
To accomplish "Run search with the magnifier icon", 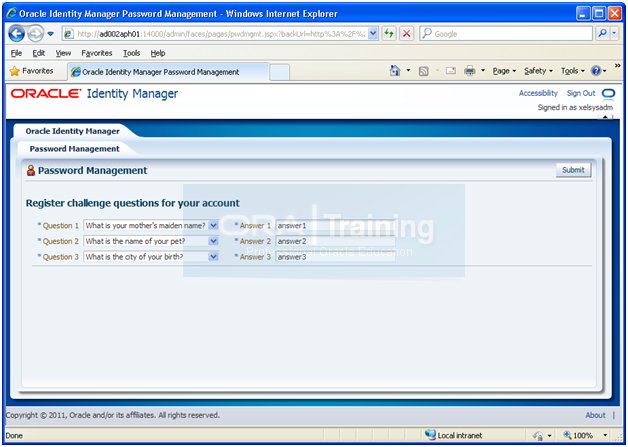I will tap(602, 34).
